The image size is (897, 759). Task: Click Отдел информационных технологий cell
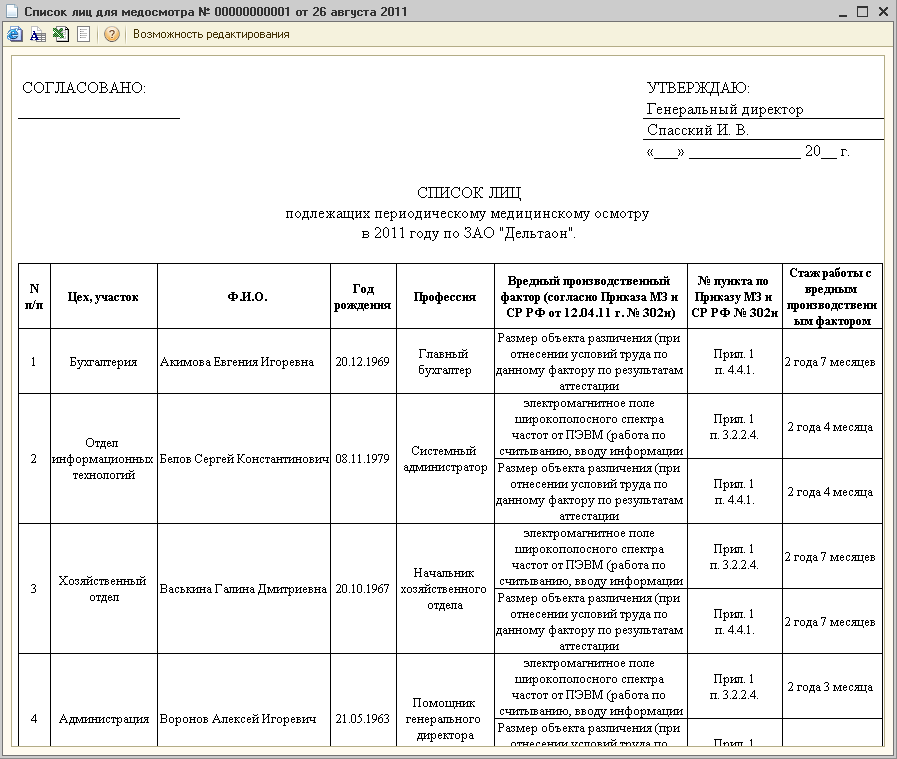click(104, 459)
